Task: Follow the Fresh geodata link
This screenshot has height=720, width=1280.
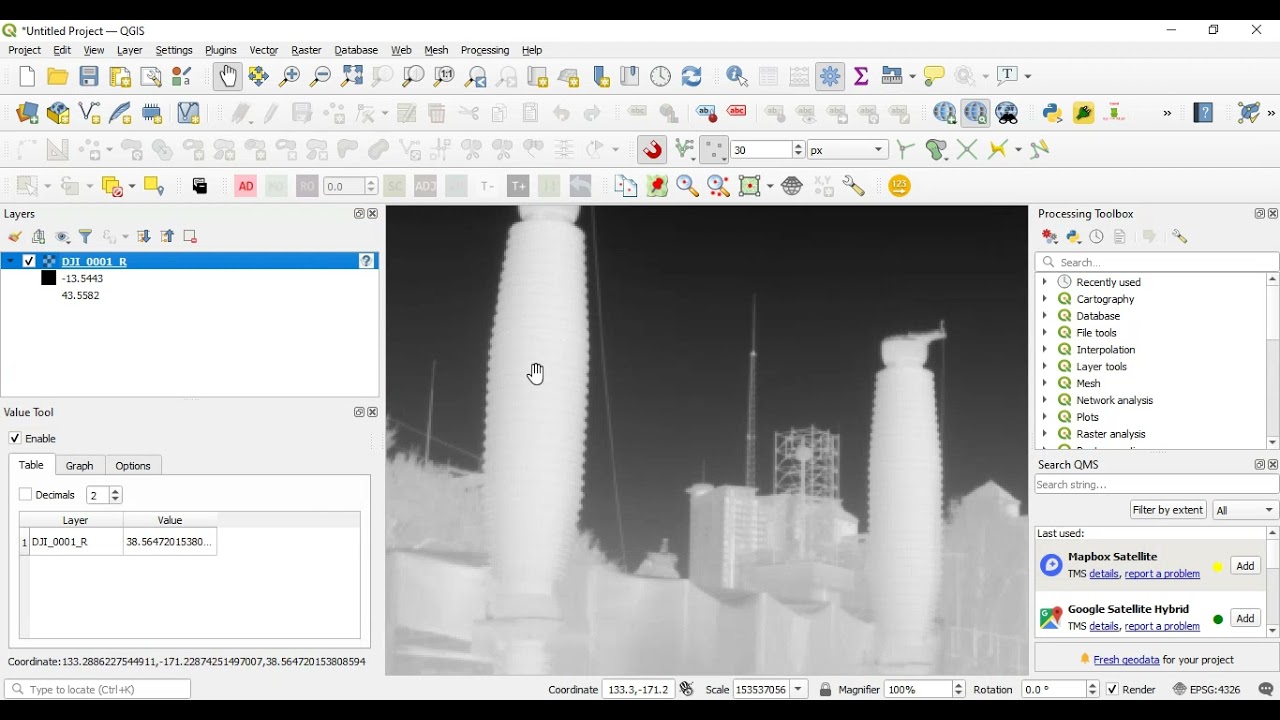Action: [1126, 661]
